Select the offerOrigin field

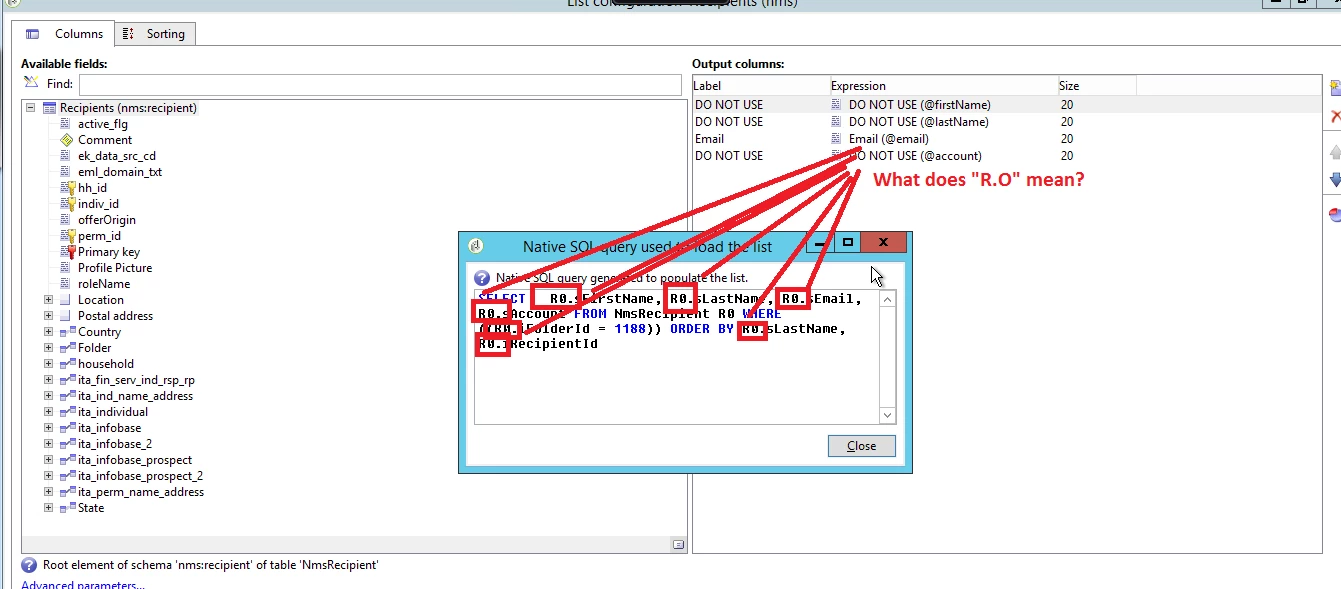coord(107,220)
